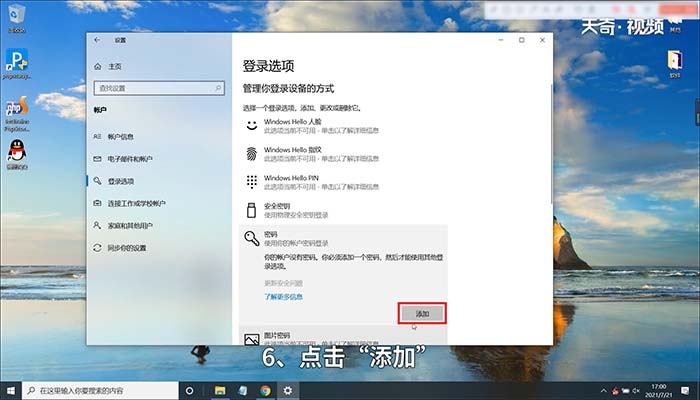Click the search magnifier in 查找设置 box

[x=218, y=88]
